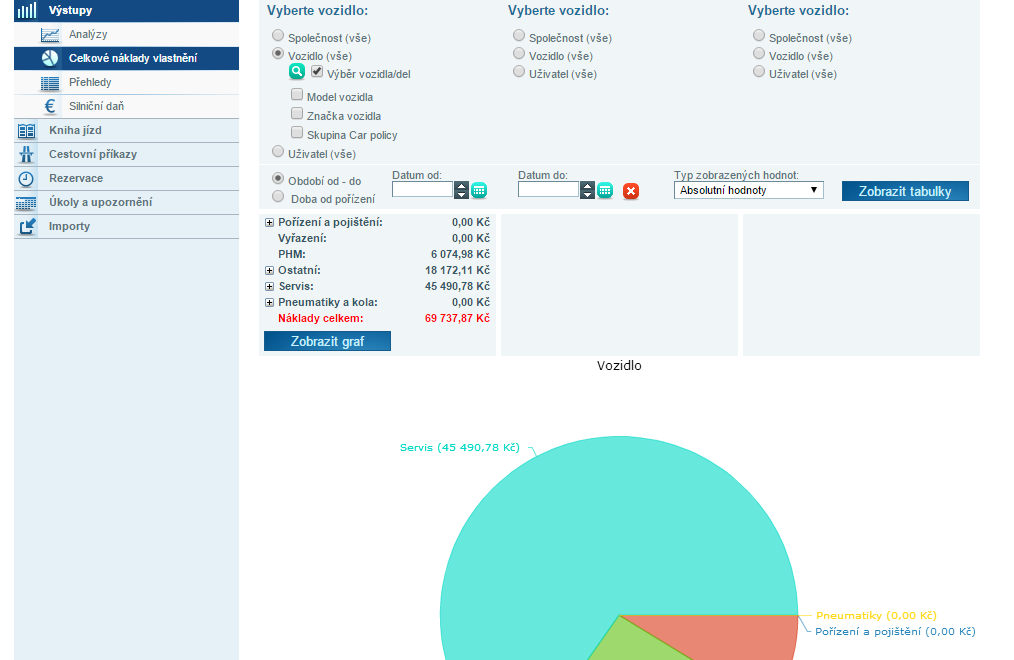Uncheck the Výběr vozidla/del checkbox
This screenshot has height=660, width=1014.
[x=317, y=73]
